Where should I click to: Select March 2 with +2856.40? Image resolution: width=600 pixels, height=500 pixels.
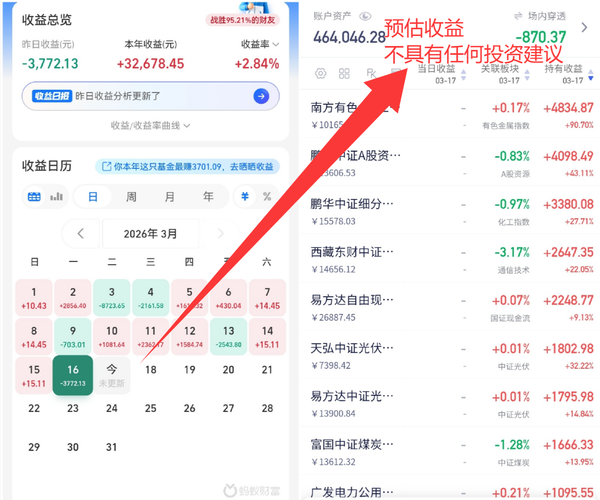[73, 298]
